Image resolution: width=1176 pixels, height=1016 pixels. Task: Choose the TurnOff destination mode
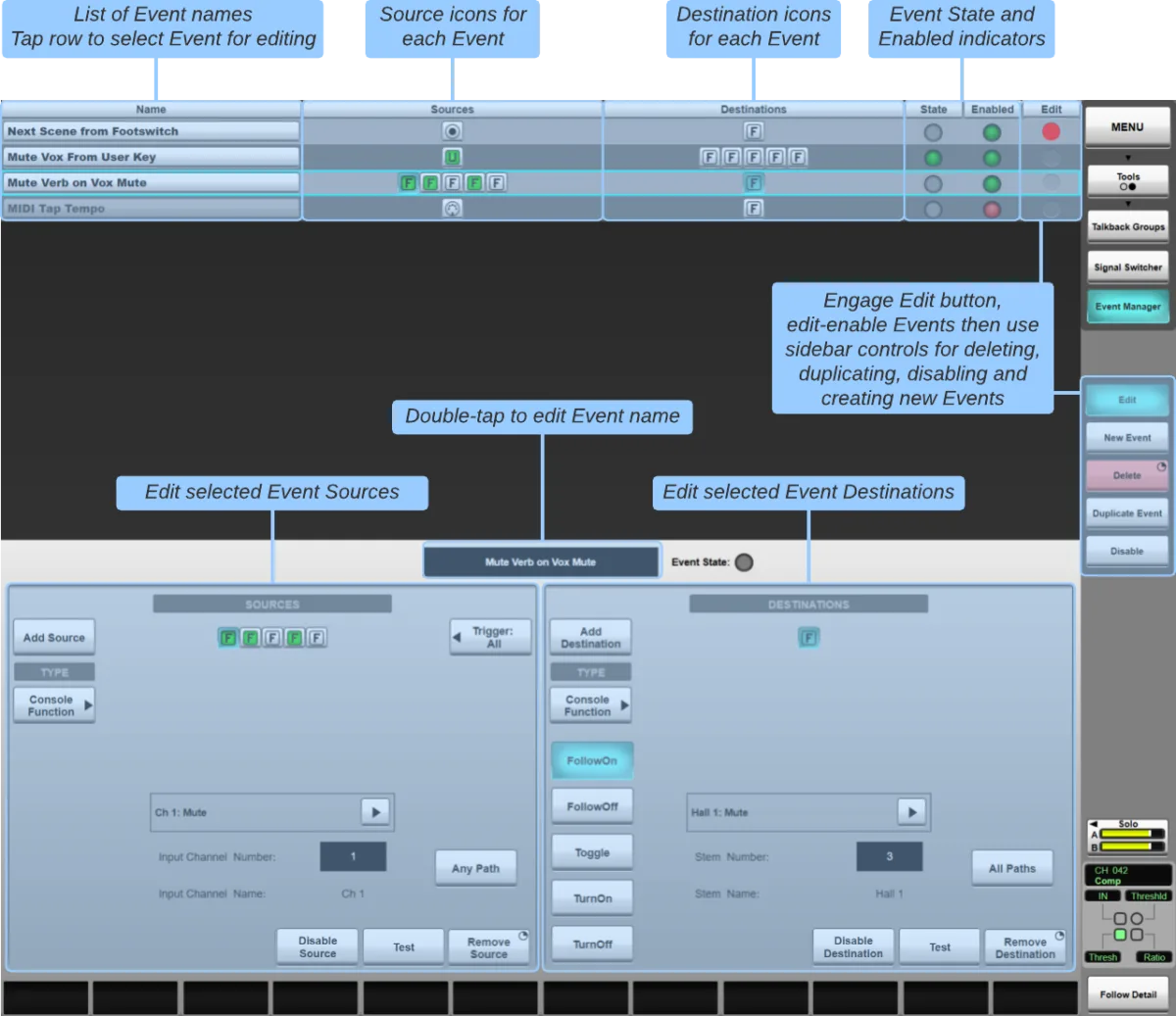click(592, 943)
